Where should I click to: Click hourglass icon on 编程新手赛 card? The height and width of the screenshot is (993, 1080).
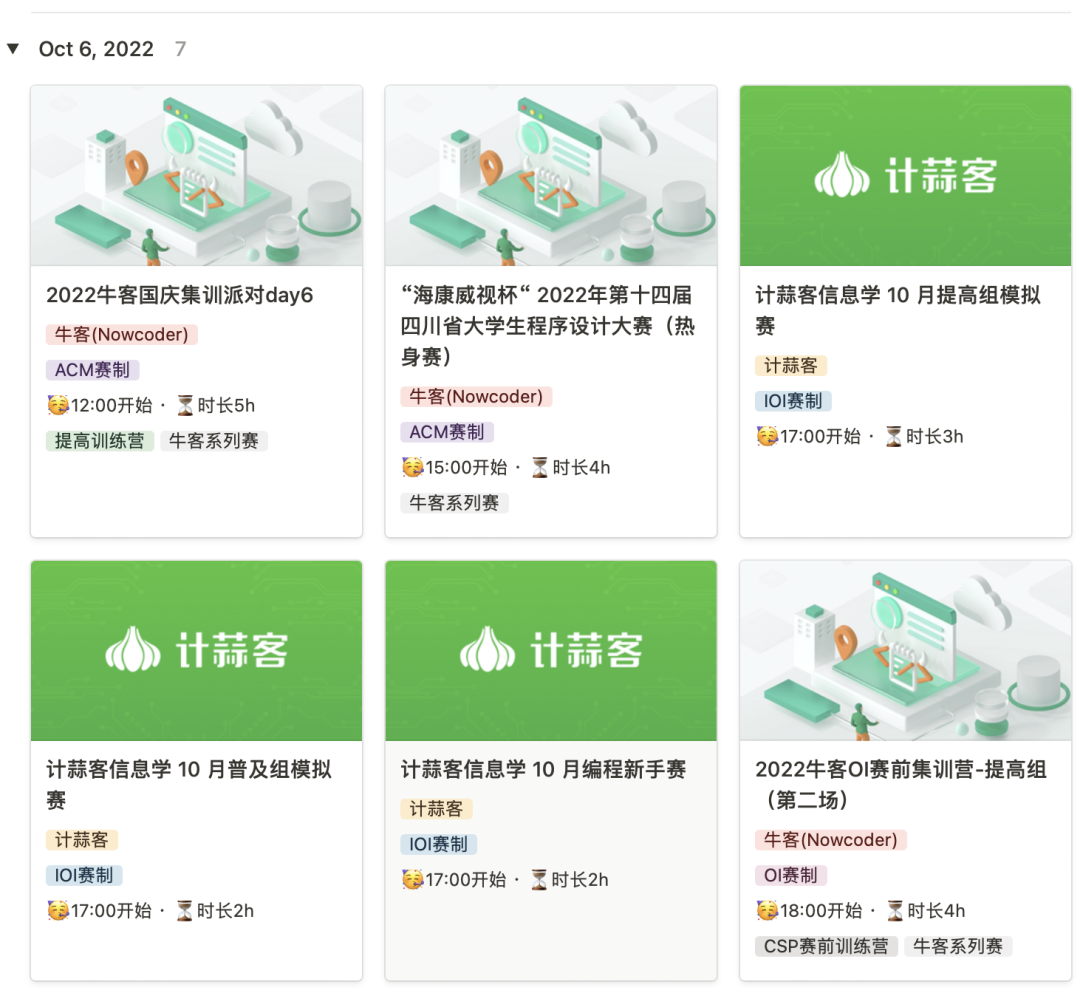pos(539,879)
